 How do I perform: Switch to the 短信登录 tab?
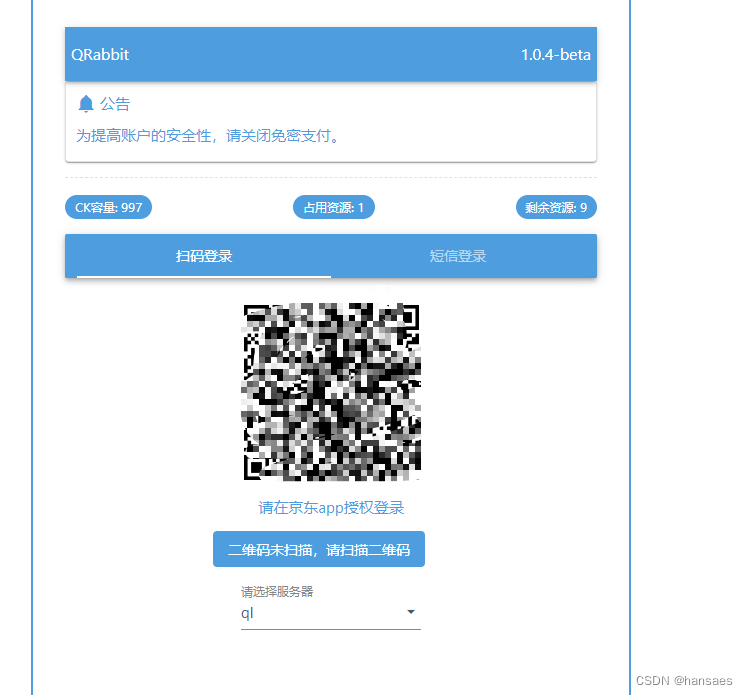click(458, 256)
